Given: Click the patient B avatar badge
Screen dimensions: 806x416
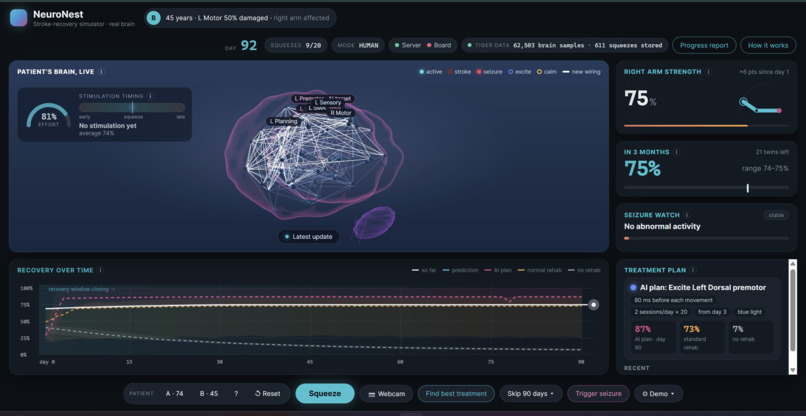Looking at the screenshot, I should (153, 18).
